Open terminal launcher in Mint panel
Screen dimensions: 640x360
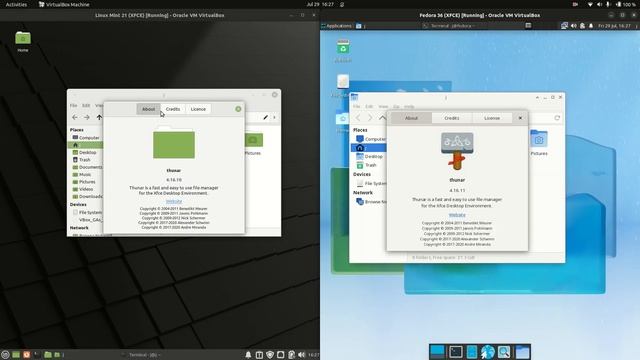click(37, 355)
